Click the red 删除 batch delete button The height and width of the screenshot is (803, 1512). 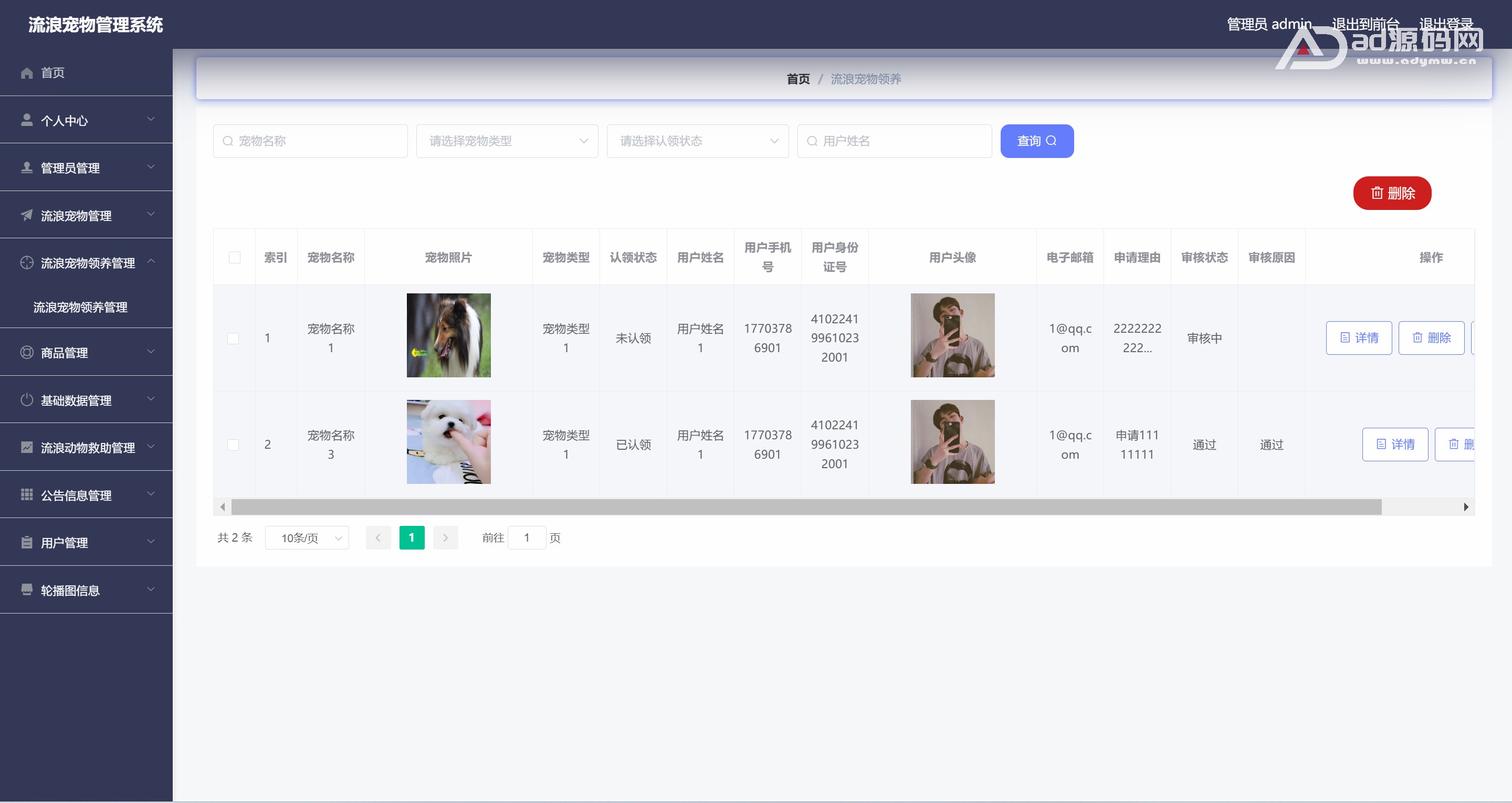[x=1392, y=193]
